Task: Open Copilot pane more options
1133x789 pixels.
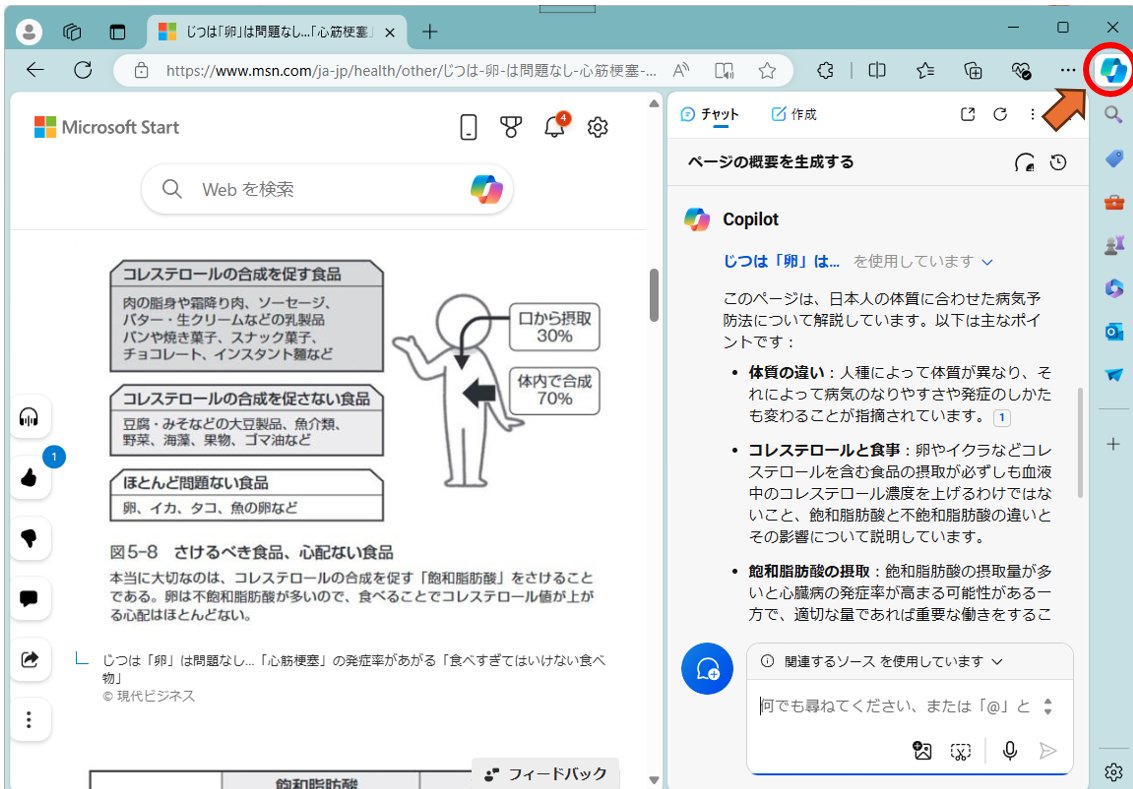Action: tap(1032, 114)
